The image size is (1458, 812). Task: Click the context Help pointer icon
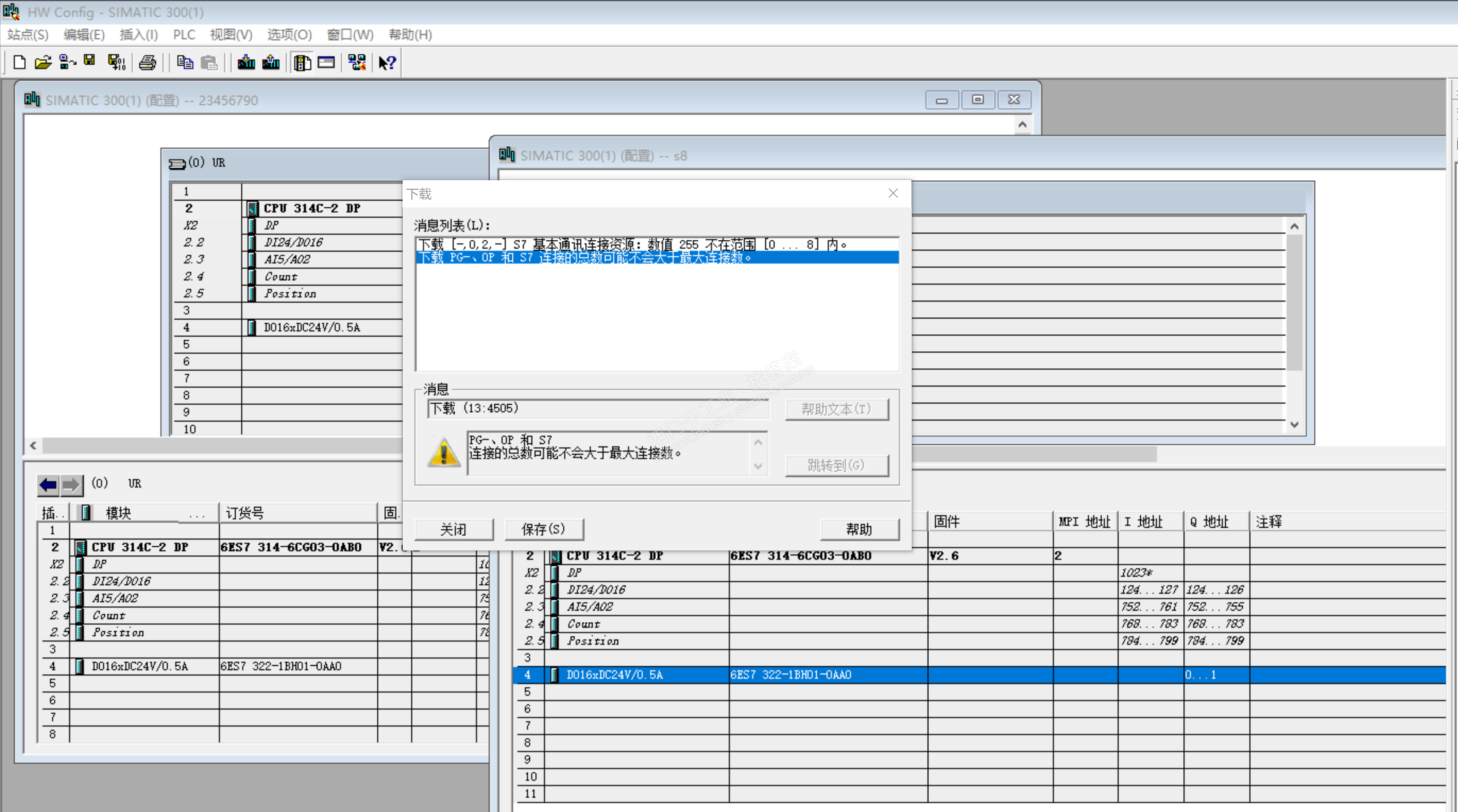pyautogui.click(x=388, y=62)
